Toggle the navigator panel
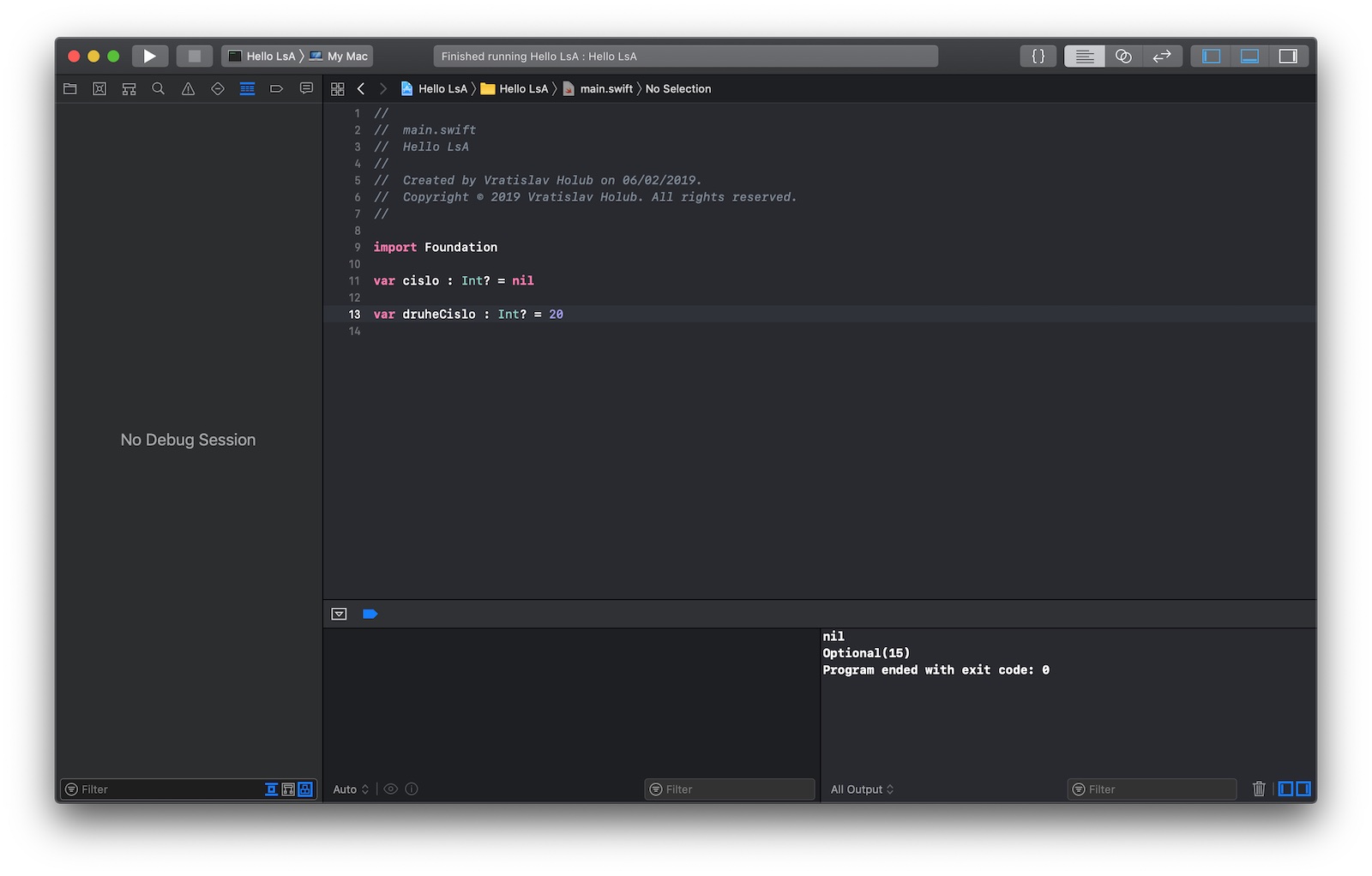Image resolution: width=1372 pixels, height=876 pixels. [x=1211, y=57]
